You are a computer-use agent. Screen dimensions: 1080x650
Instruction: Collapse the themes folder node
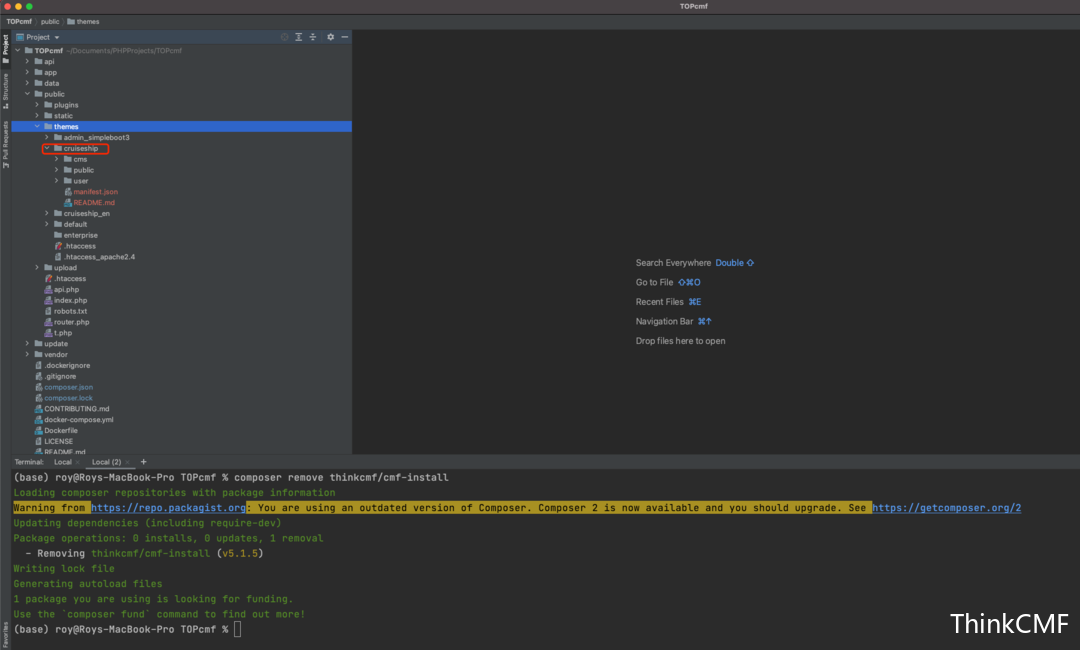tap(37, 127)
